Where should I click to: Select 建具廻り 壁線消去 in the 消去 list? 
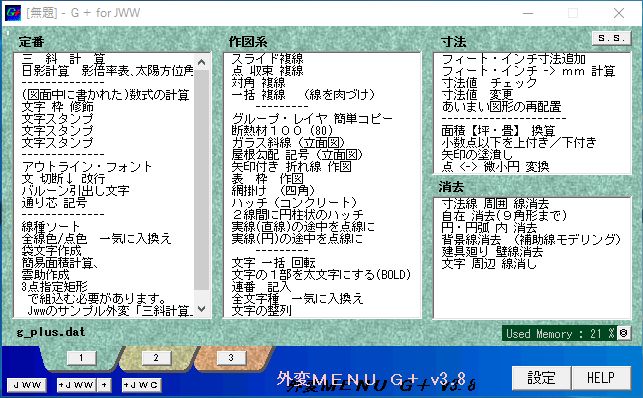(x=492, y=251)
